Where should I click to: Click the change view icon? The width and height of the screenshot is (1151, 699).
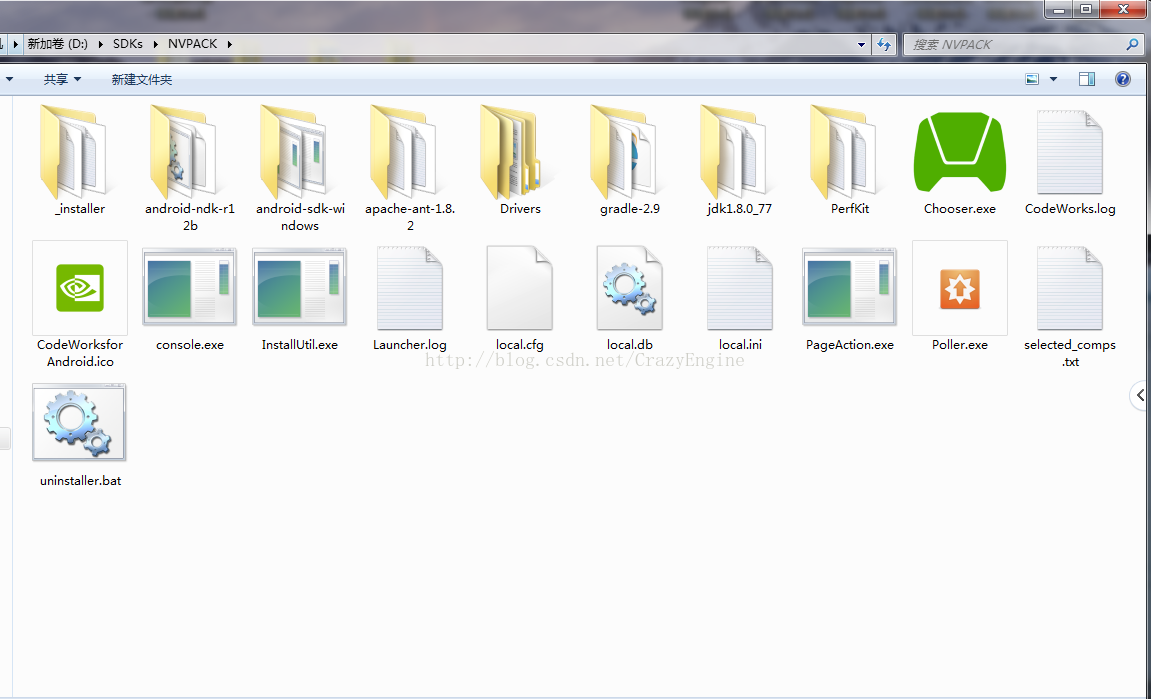pos(1032,79)
